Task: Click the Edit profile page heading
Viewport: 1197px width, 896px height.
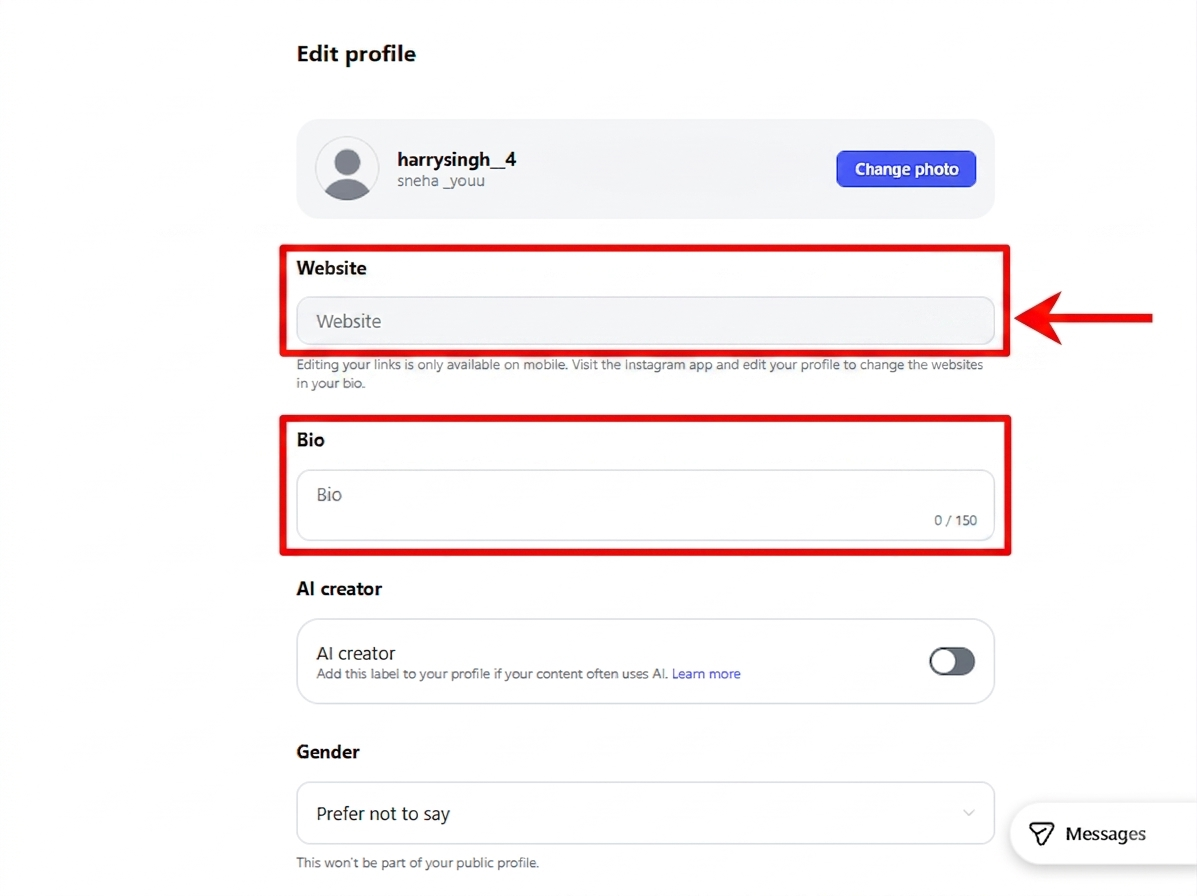Action: pyautogui.click(x=356, y=54)
